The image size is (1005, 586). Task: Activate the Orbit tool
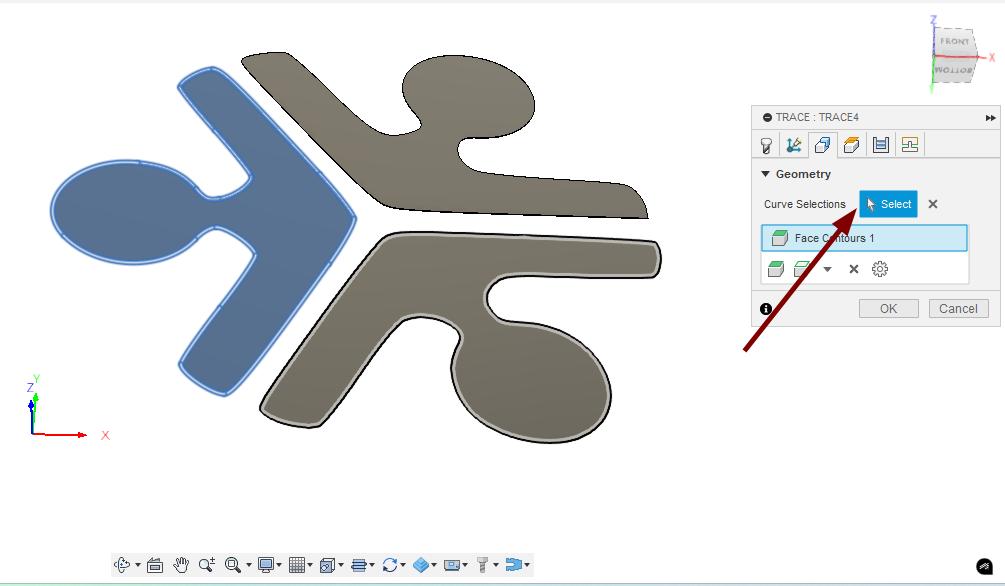pos(122,565)
